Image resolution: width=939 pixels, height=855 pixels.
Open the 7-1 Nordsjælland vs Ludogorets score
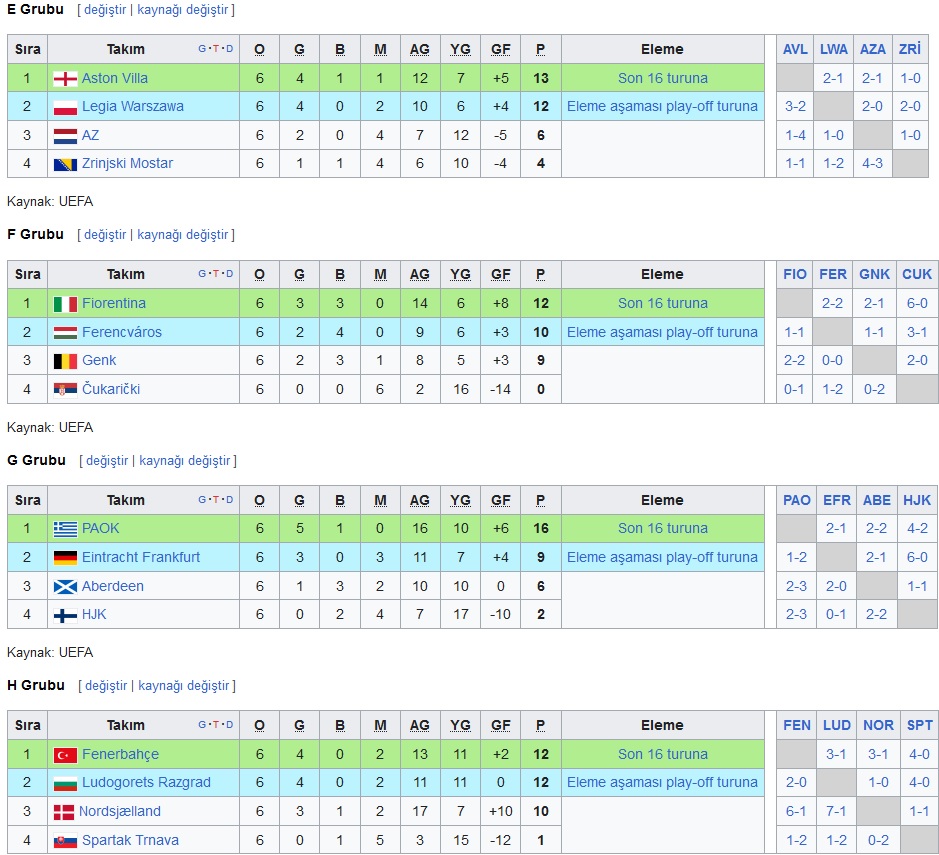coord(835,811)
